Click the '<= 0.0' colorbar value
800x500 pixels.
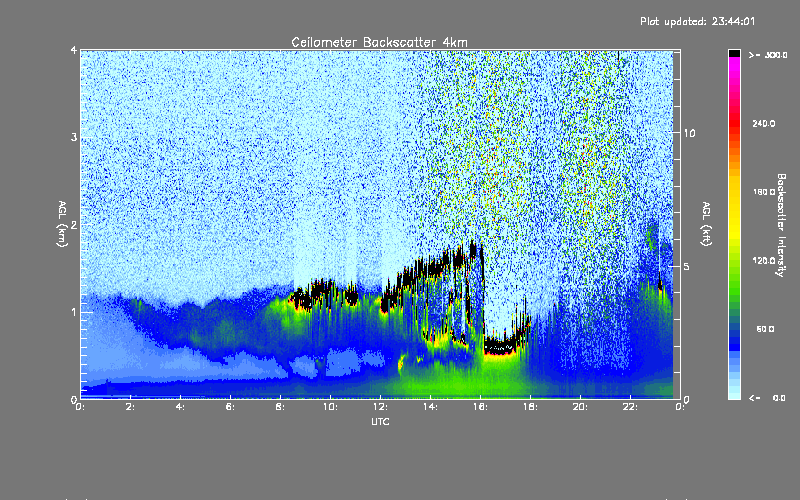pos(767,398)
